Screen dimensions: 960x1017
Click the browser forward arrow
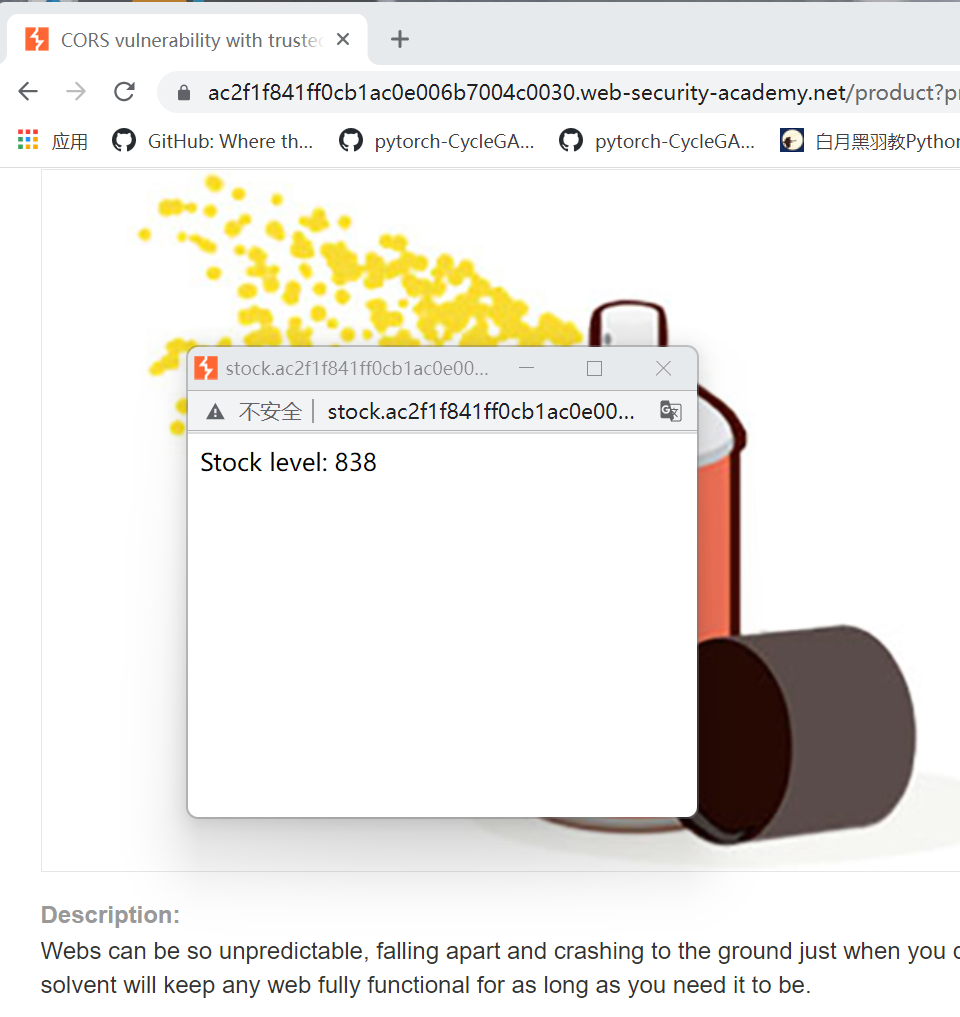coord(76,91)
